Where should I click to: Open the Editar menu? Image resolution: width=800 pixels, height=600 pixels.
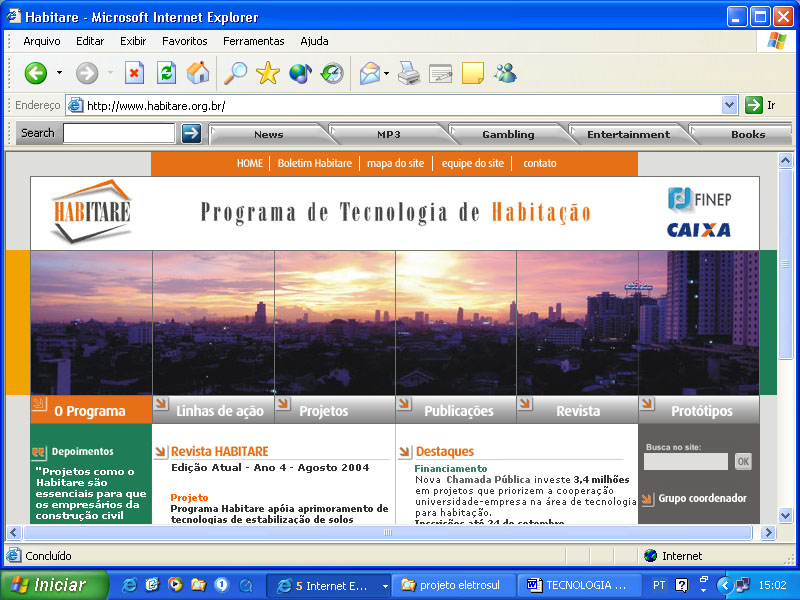90,41
